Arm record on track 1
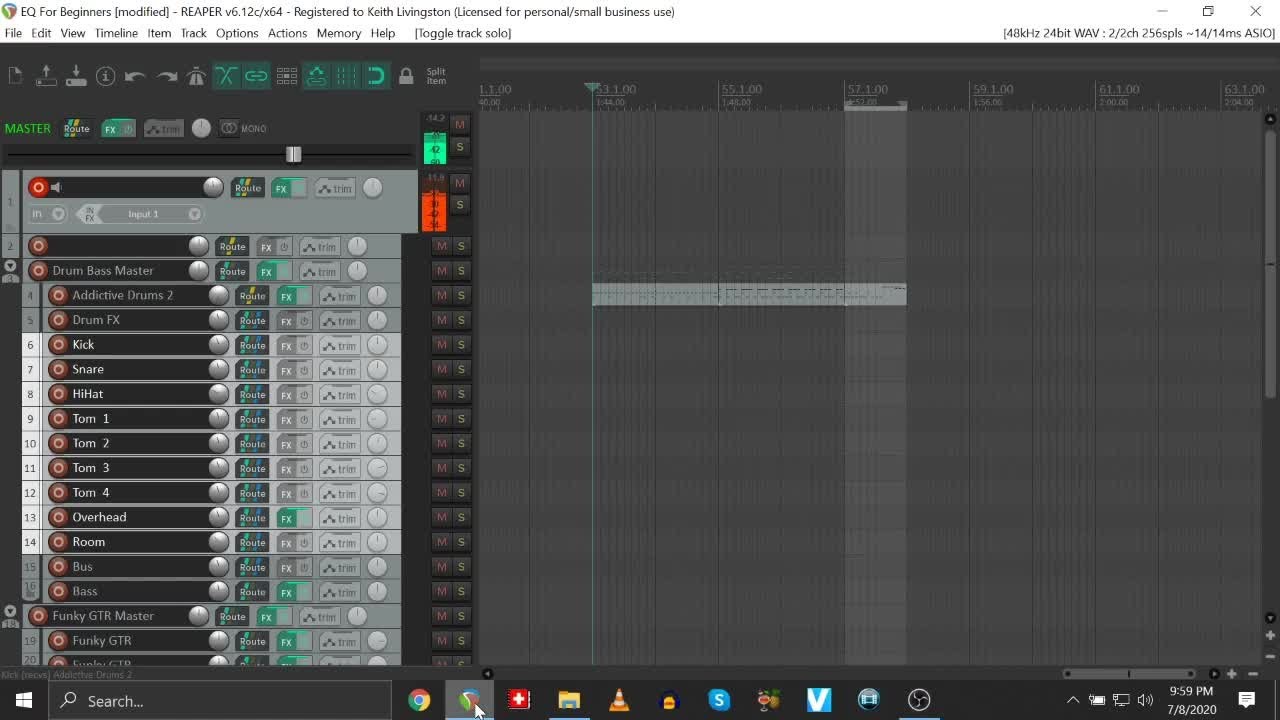The height and width of the screenshot is (720, 1280). coord(38,187)
